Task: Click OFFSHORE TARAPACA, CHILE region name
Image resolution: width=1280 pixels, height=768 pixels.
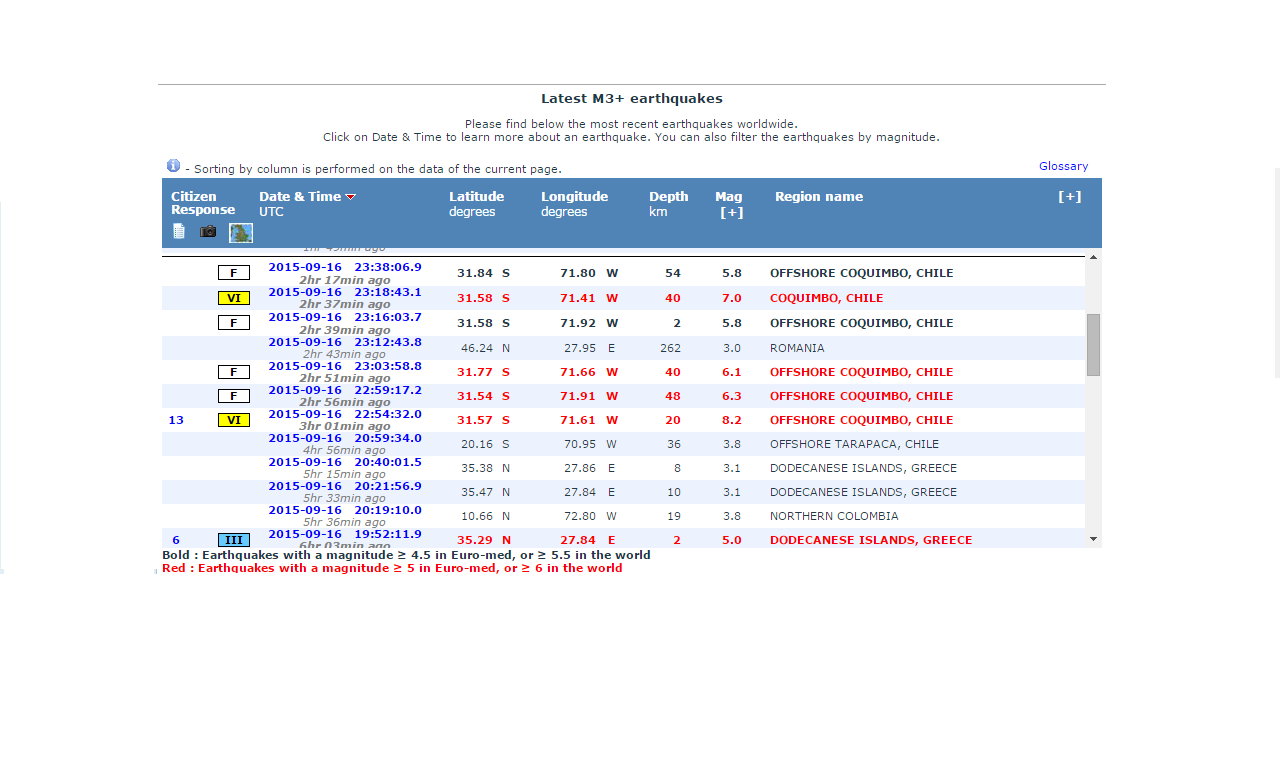Action: 854,444
